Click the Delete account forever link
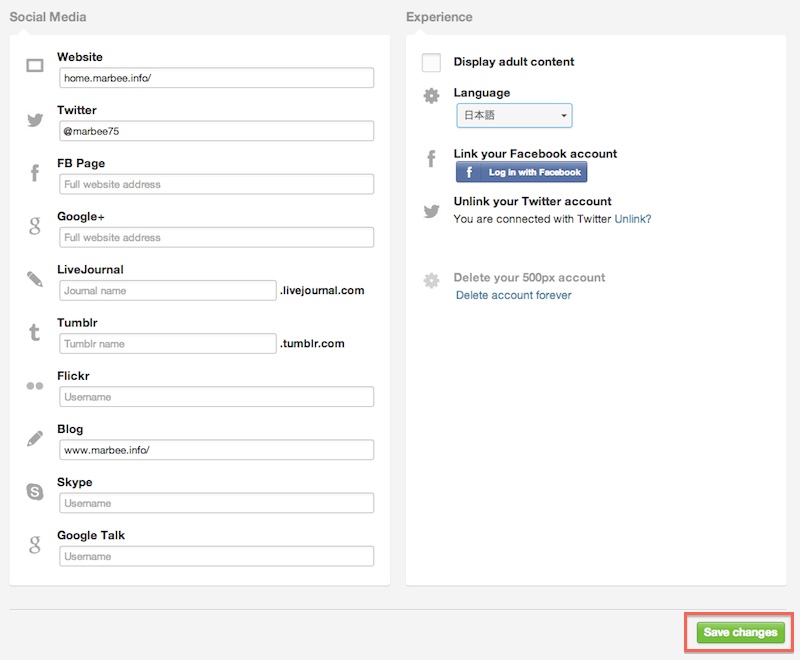 [513, 295]
